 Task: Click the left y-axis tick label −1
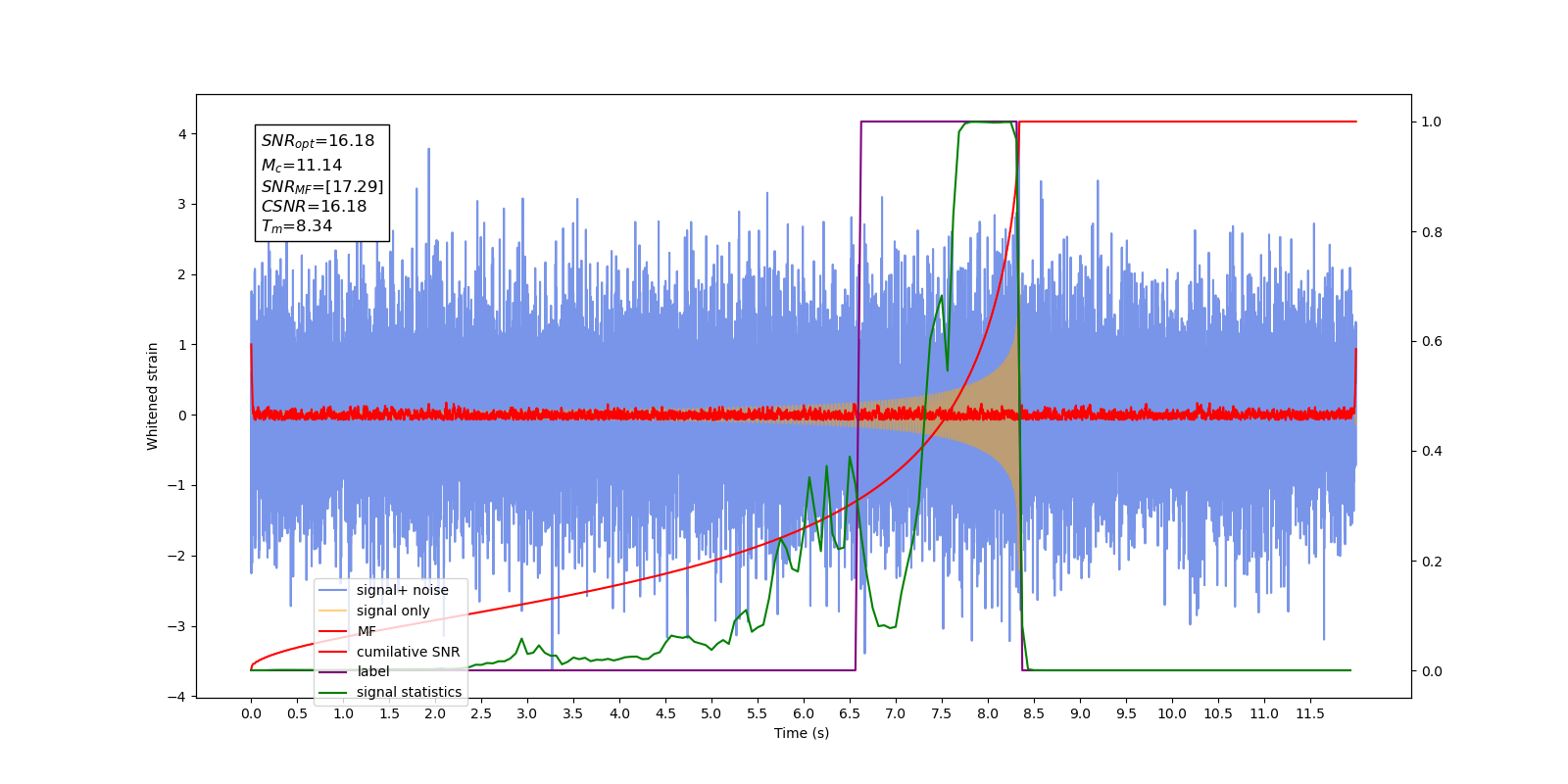coord(176,486)
